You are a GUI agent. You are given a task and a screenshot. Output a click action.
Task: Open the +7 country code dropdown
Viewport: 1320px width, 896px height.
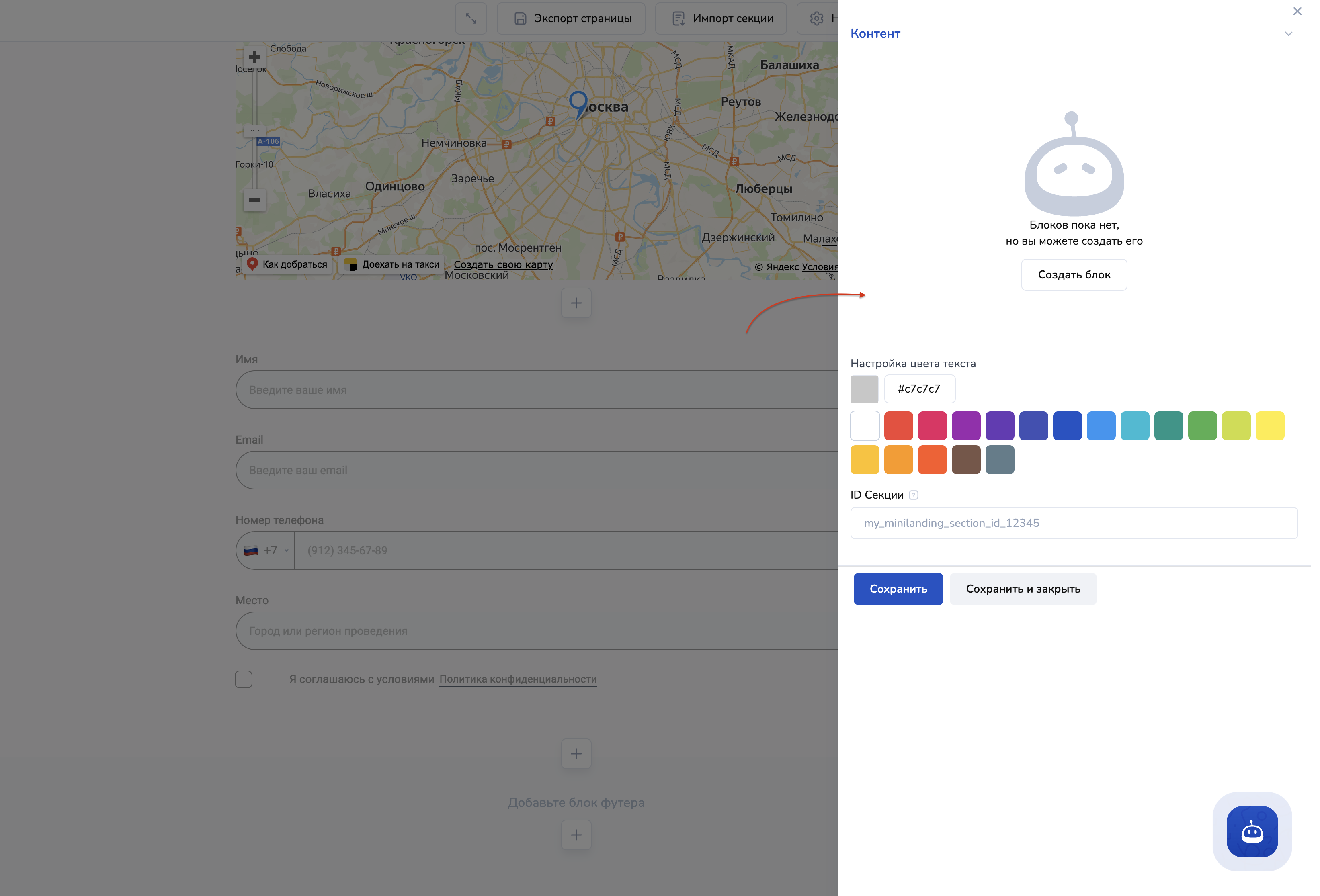tap(266, 550)
